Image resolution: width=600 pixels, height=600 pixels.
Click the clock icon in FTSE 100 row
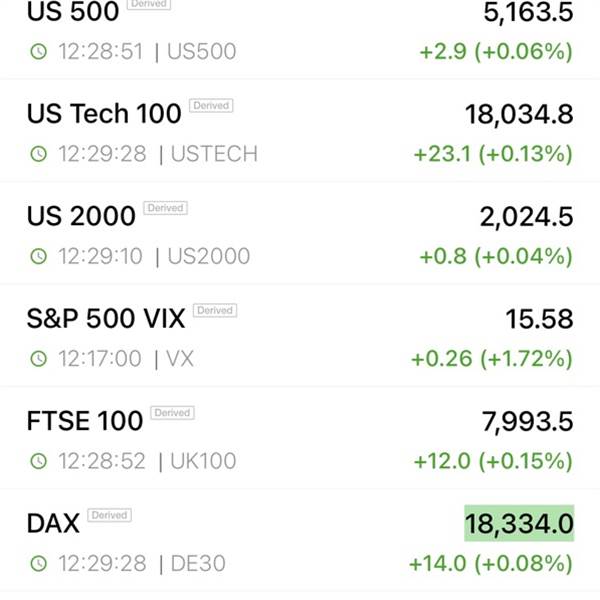click(x=39, y=461)
